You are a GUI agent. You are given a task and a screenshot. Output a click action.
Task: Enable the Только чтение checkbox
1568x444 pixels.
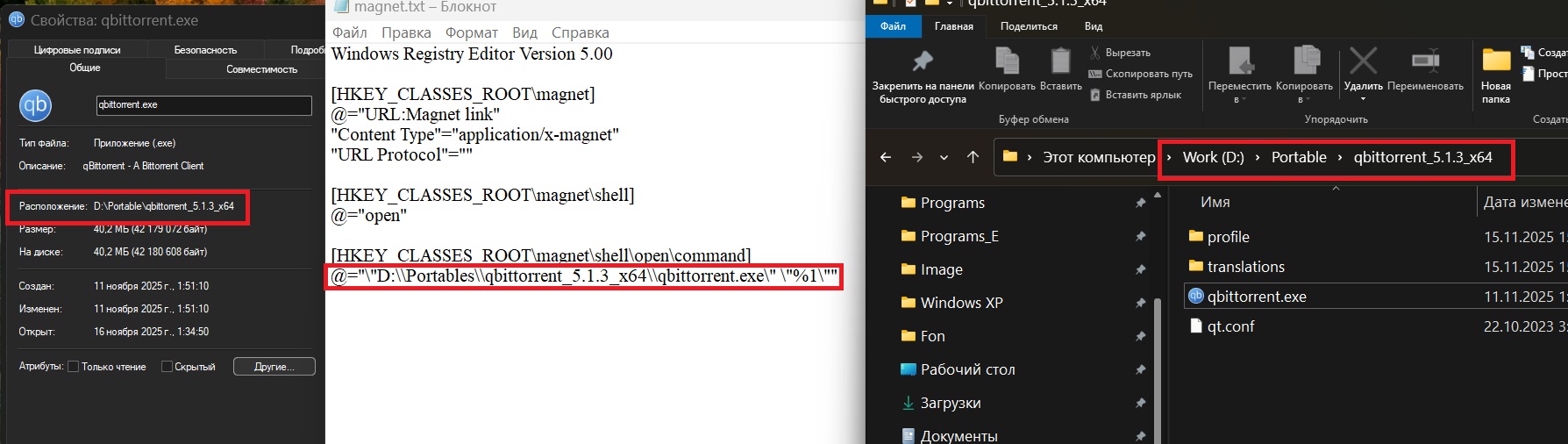(x=74, y=367)
